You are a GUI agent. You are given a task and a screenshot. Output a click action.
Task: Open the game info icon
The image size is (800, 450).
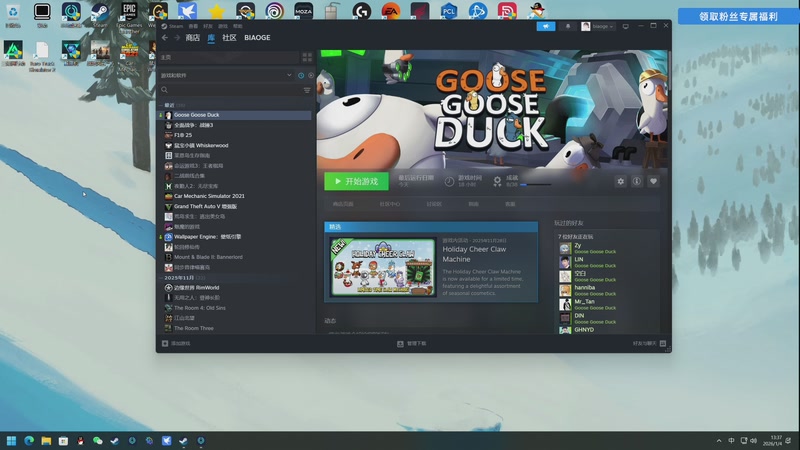637,181
